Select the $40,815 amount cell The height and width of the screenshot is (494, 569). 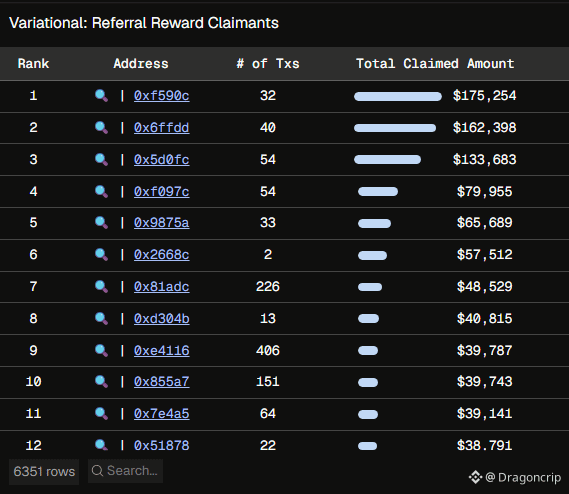pos(484,319)
